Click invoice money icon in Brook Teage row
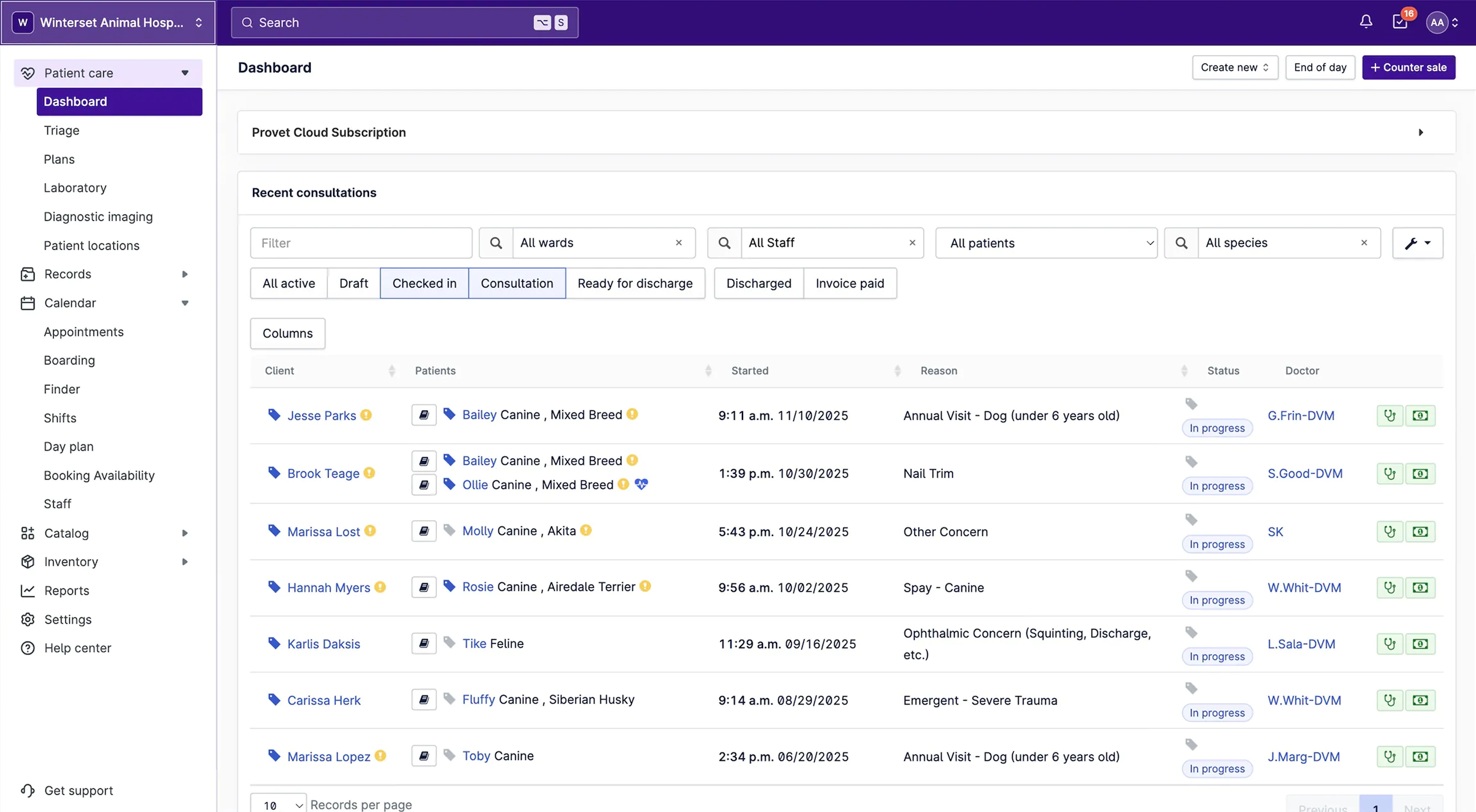This screenshot has width=1476, height=812. pyautogui.click(x=1420, y=474)
